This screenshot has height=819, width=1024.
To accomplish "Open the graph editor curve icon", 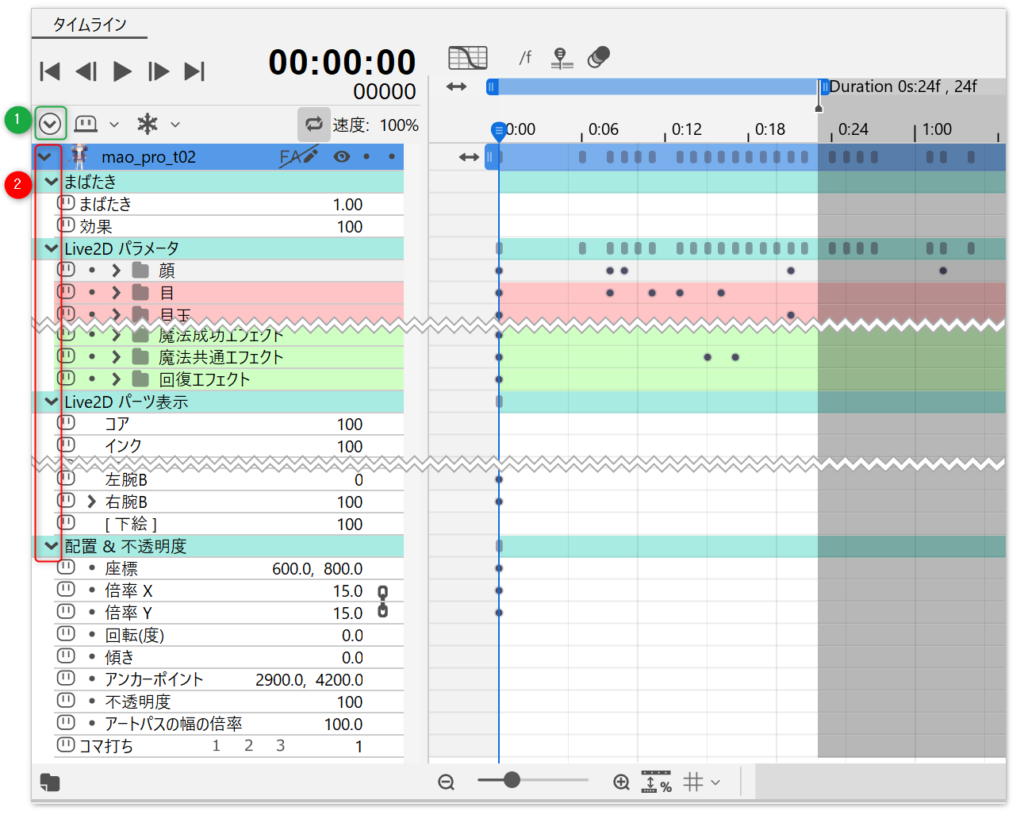I will 467,57.
